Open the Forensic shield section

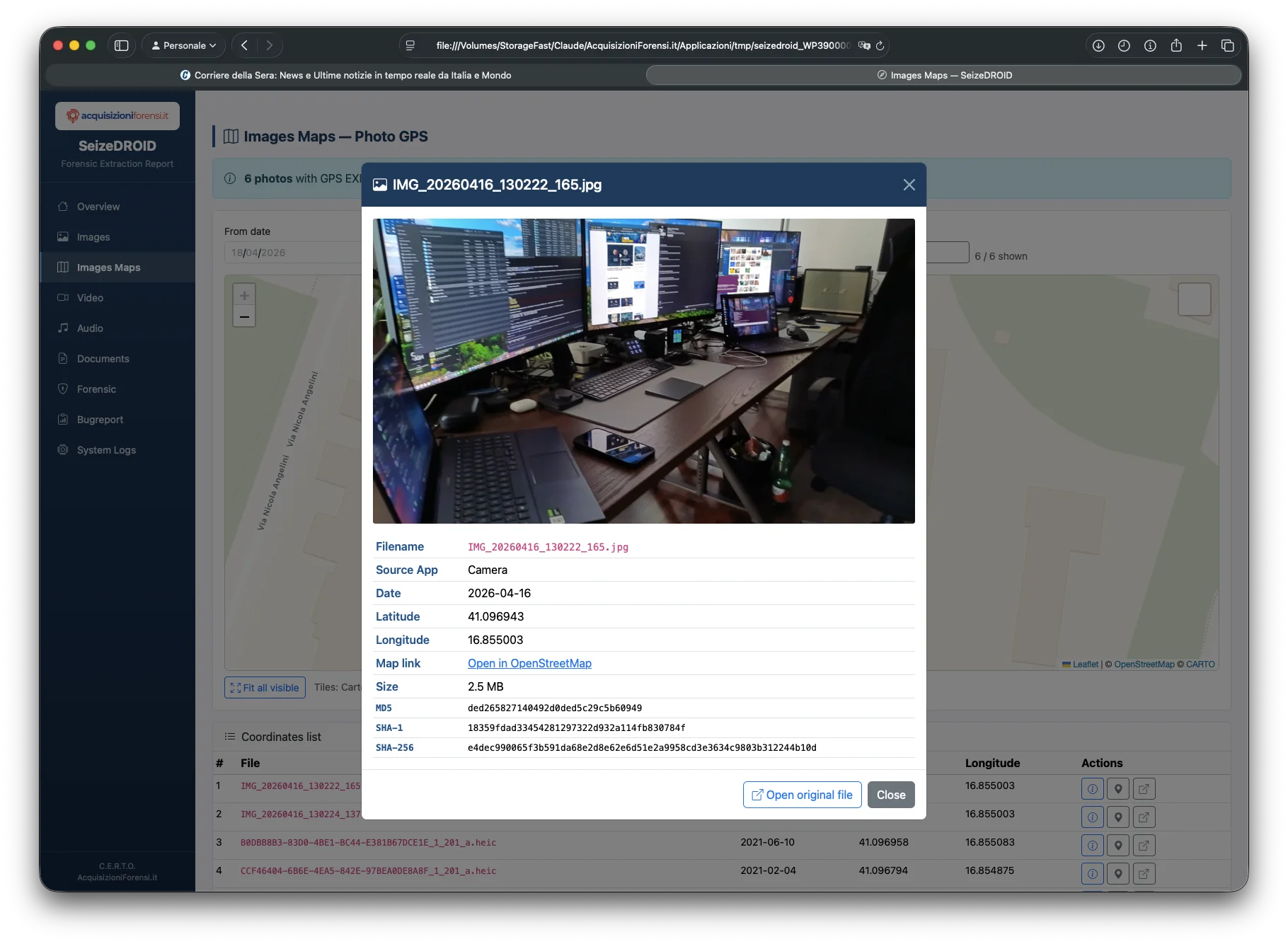[x=96, y=389]
